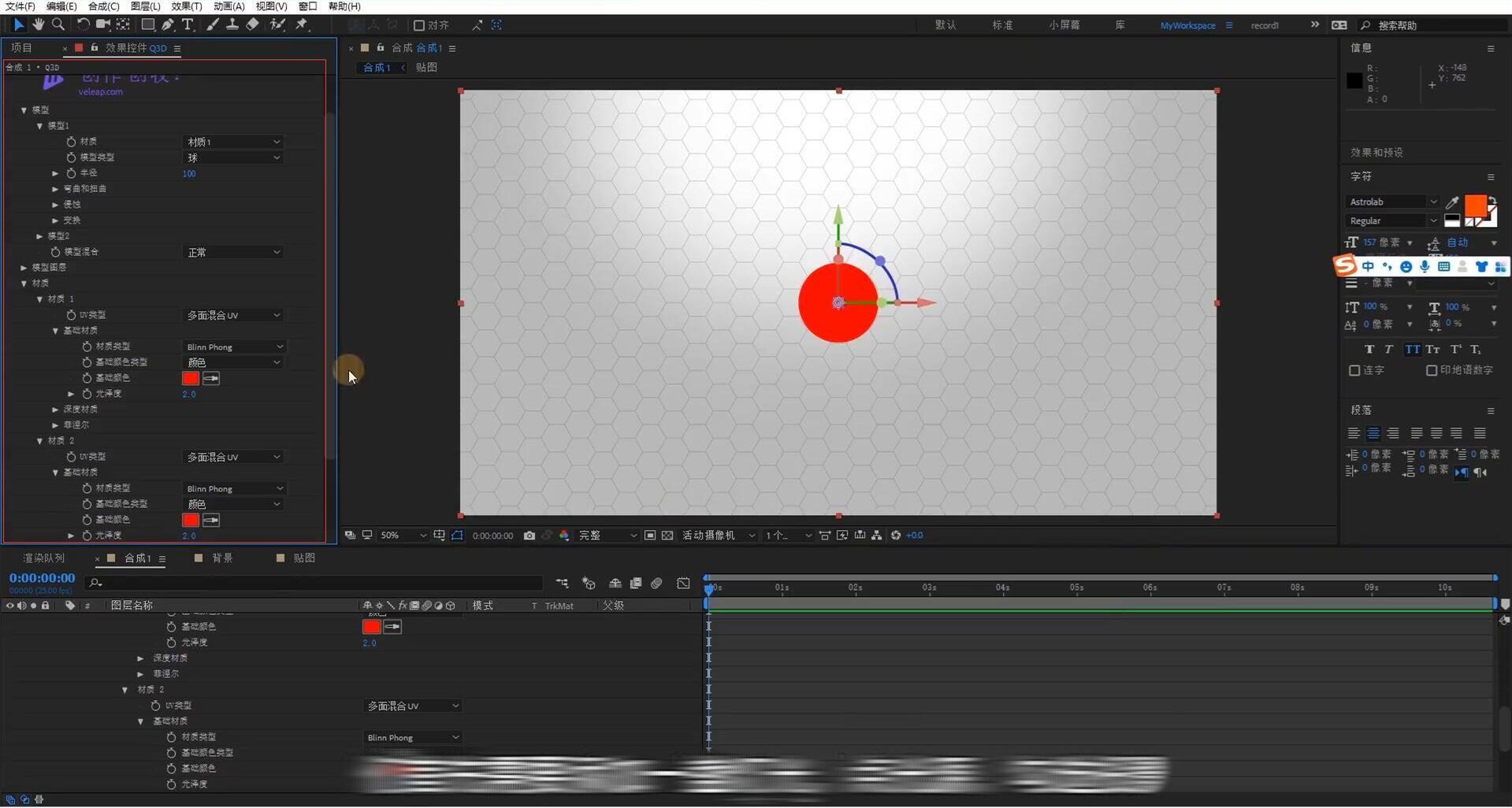Screen dimensions: 1512x808
Task: Open 活动摄像机 view dropdown
Action: pos(718,536)
